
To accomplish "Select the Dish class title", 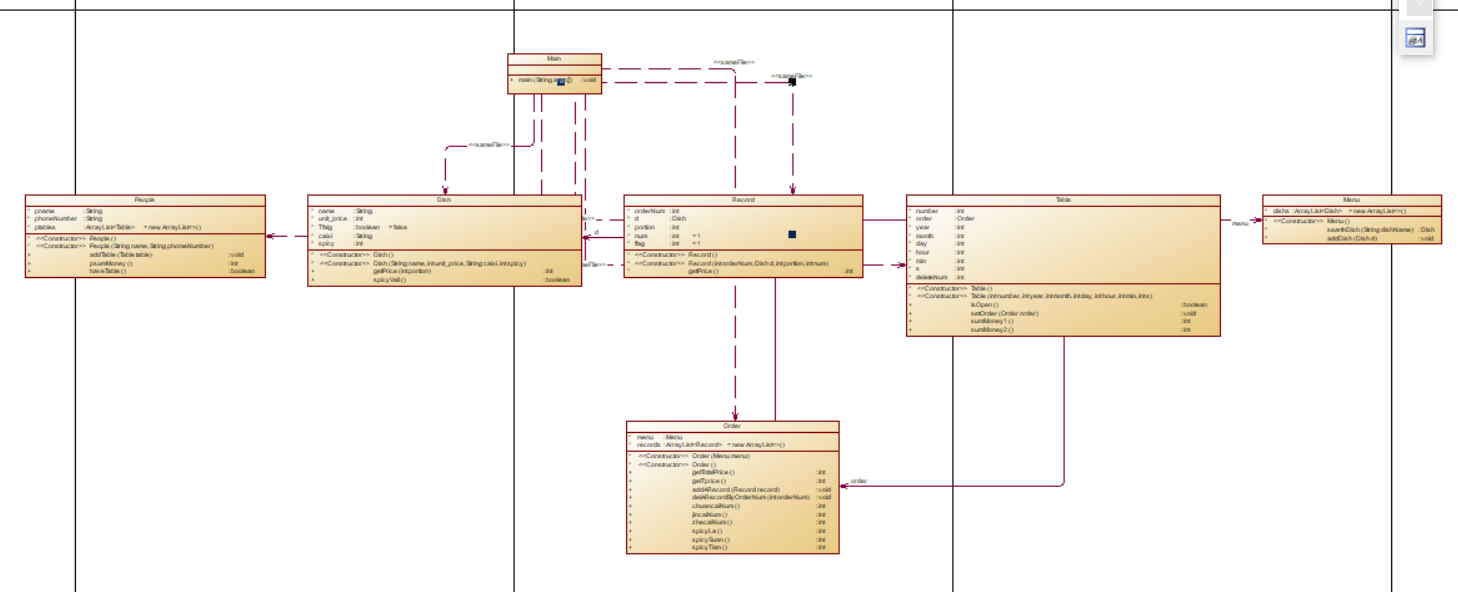I will pos(444,200).
